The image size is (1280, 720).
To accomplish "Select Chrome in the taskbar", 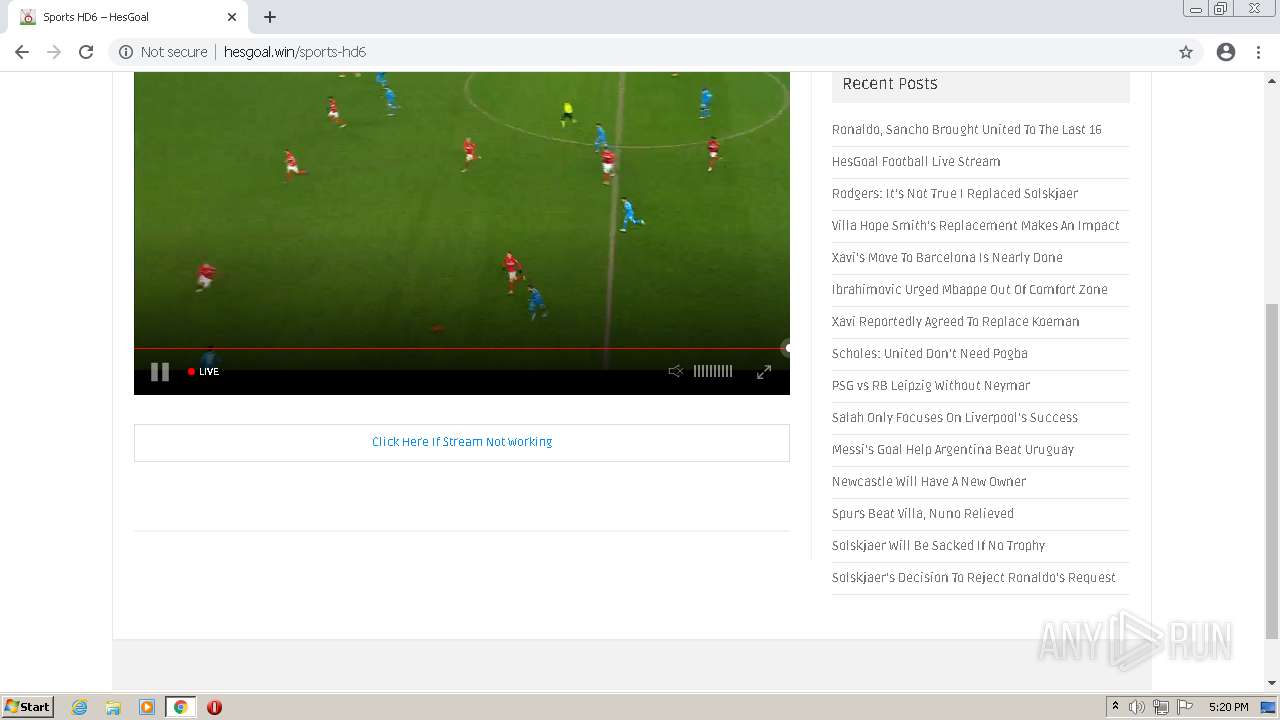I will (180, 707).
